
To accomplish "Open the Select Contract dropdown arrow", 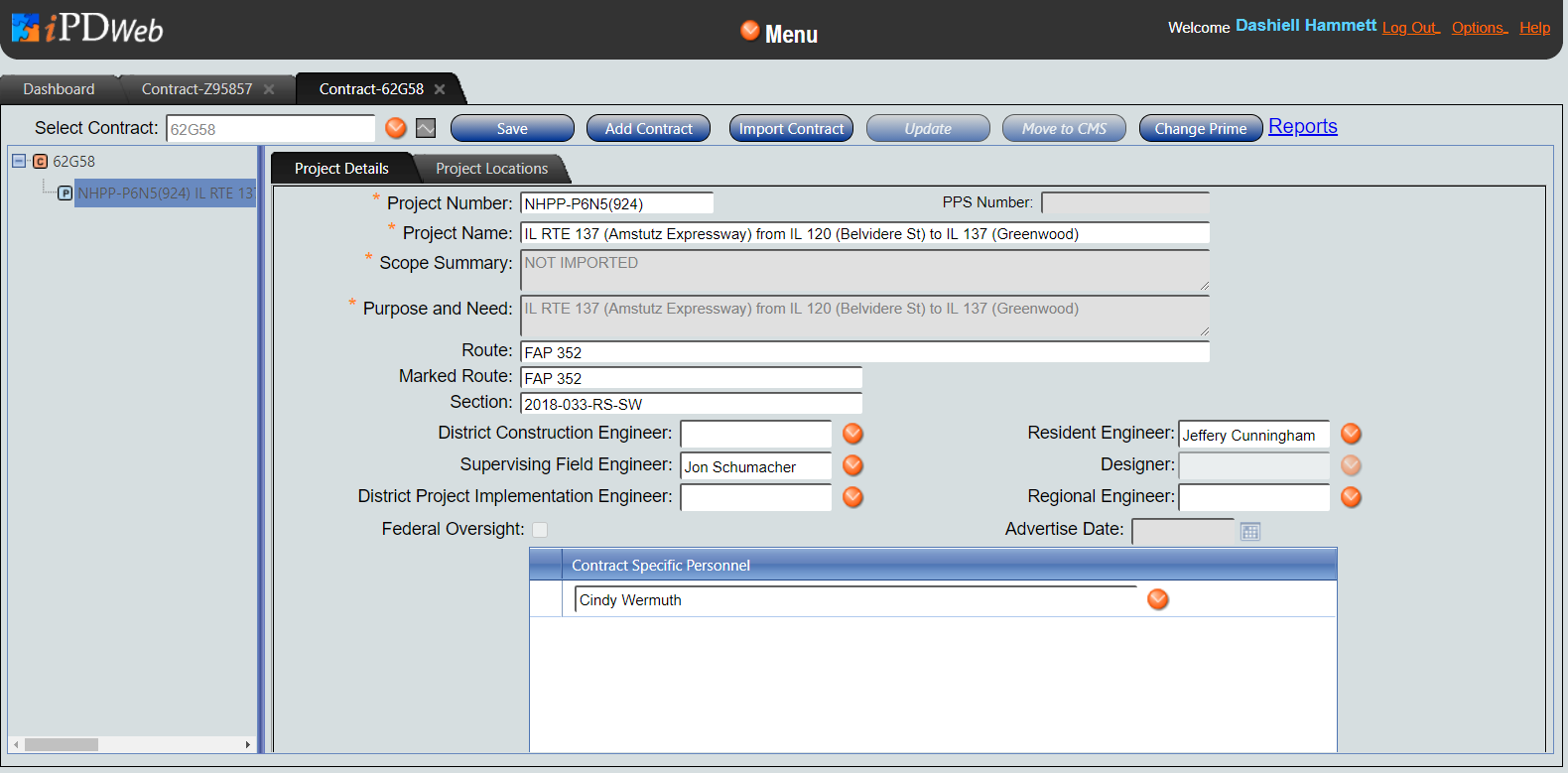I will coord(396,128).
